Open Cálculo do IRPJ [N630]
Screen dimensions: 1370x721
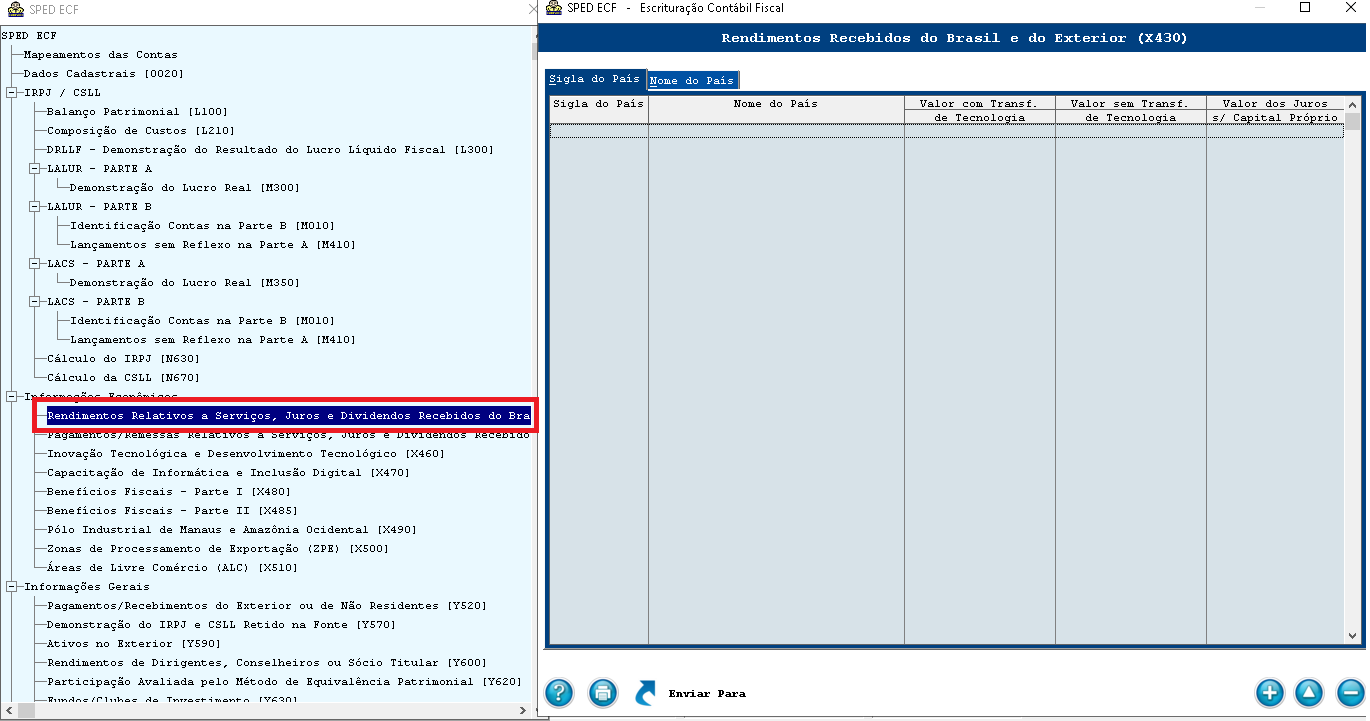tap(123, 359)
